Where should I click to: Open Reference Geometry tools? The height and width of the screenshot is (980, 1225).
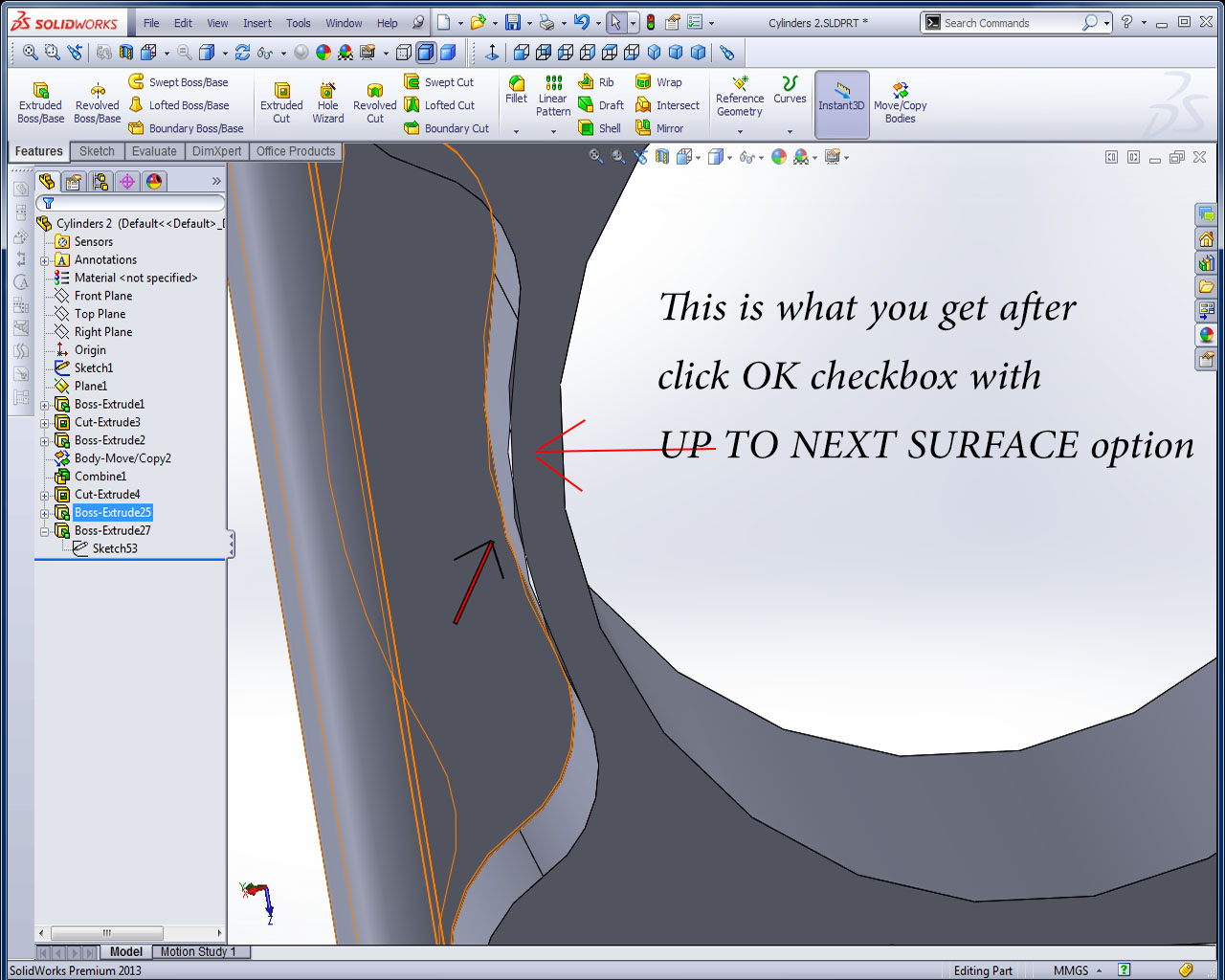pyautogui.click(x=740, y=97)
